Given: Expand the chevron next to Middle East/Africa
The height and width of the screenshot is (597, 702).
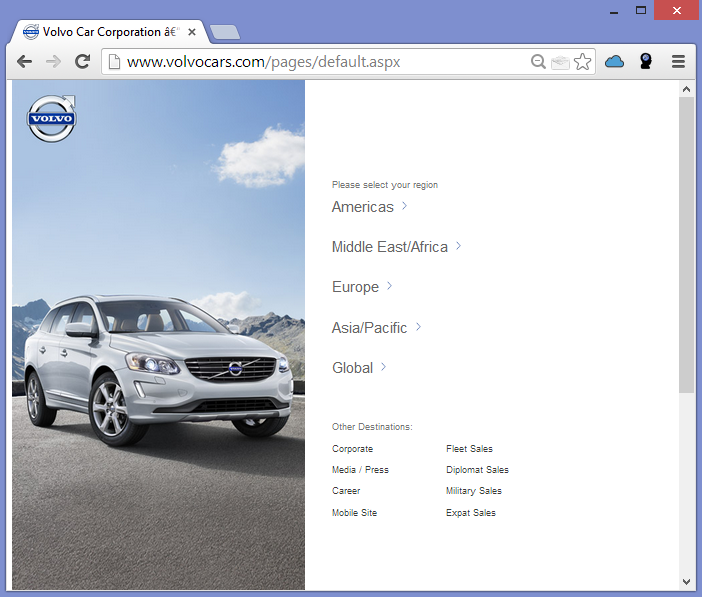Looking at the screenshot, I should [458, 246].
